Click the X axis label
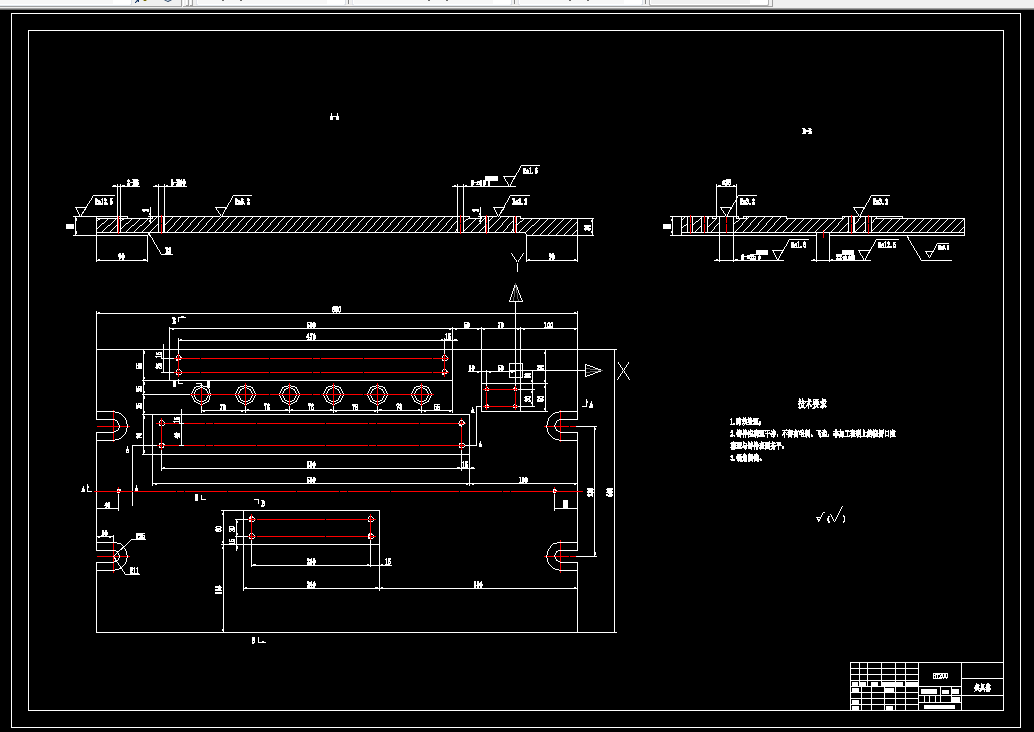The width and height of the screenshot is (1034, 732). (623, 371)
